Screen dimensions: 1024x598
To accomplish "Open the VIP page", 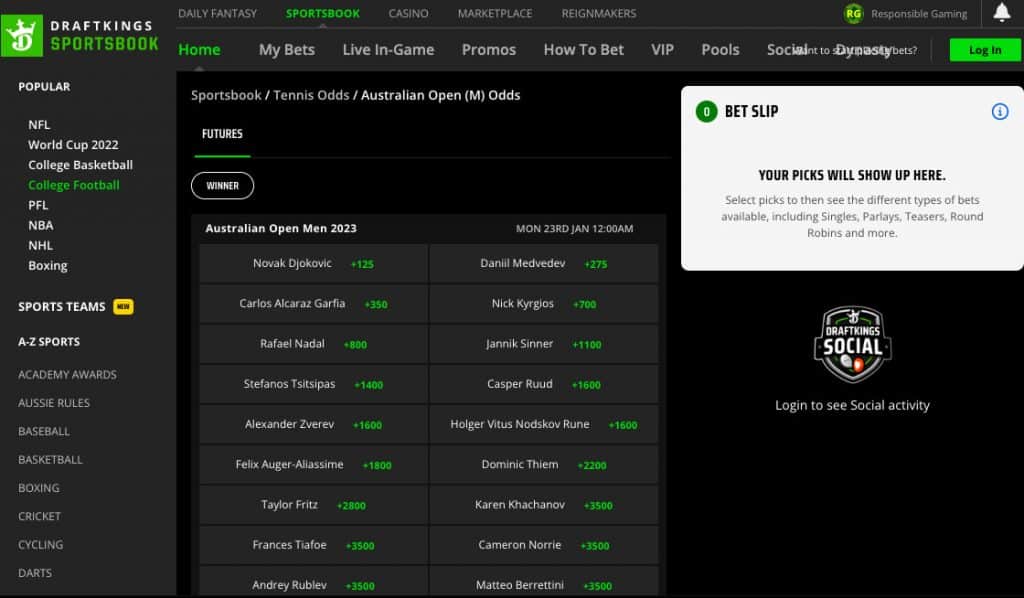I will (662, 50).
